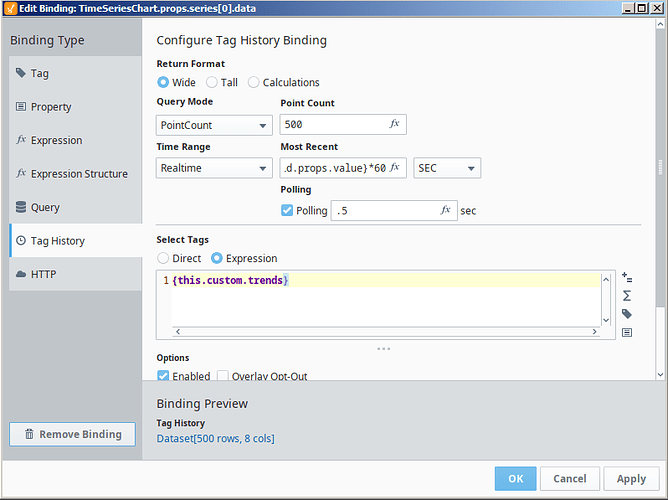This screenshot has width=668, height=500.
Task: Open the SEC time unit dropdown
Action: (447, 168)
